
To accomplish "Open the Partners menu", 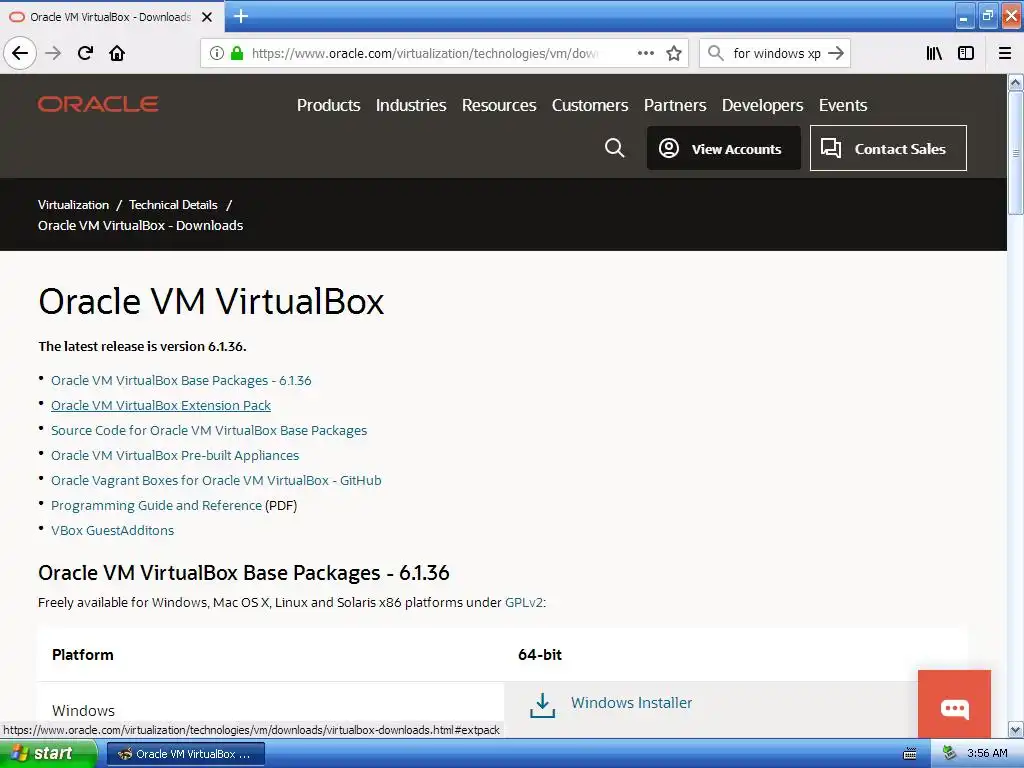I will coord(675,105).
